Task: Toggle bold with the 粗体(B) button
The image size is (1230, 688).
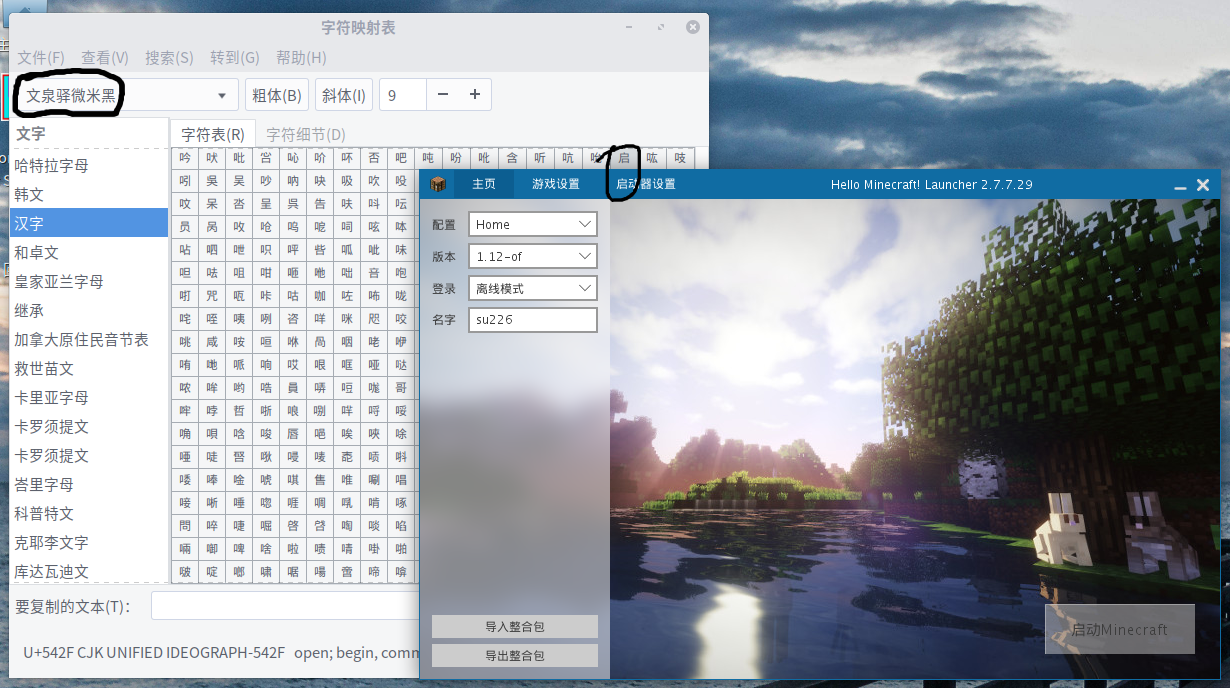Action: click(x=276, y=94)
